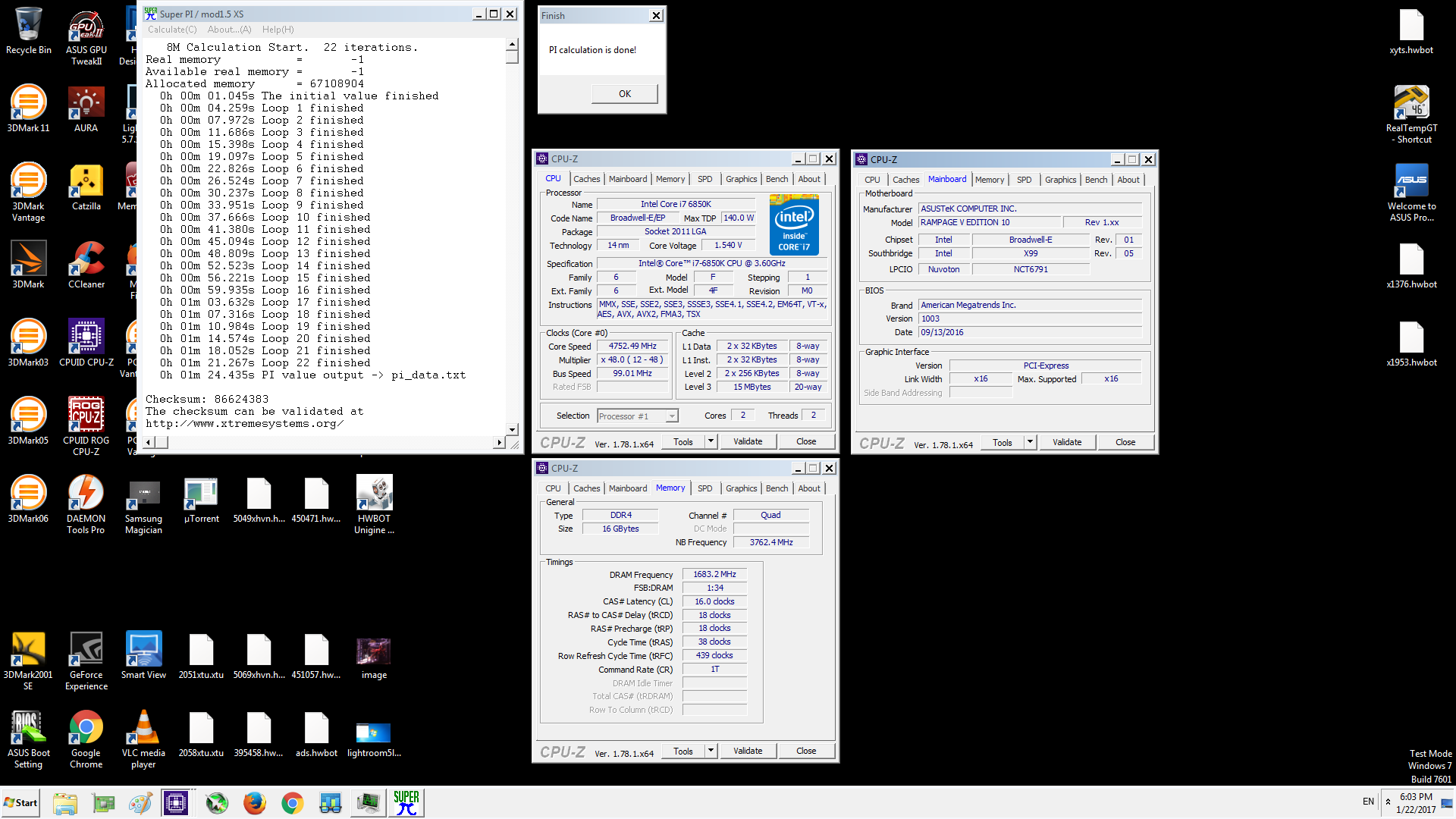
Task: Open the Smart View desktop shortcut
Action: [143, 656]
